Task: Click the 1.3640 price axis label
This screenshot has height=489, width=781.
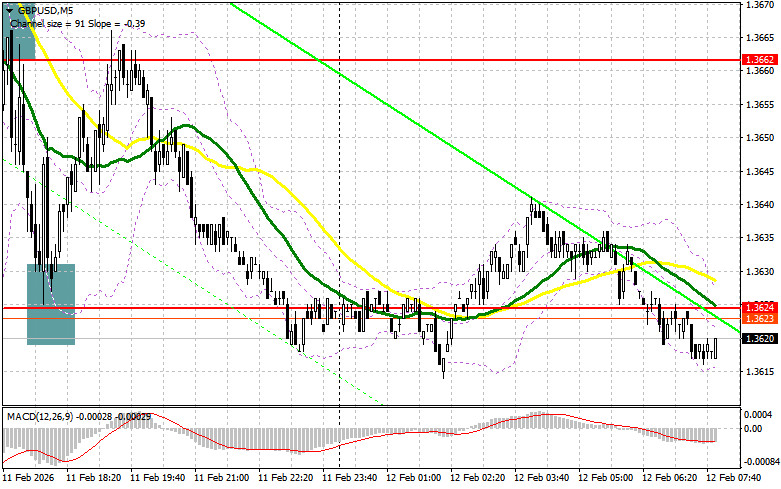Action: (x=760, y=205)
